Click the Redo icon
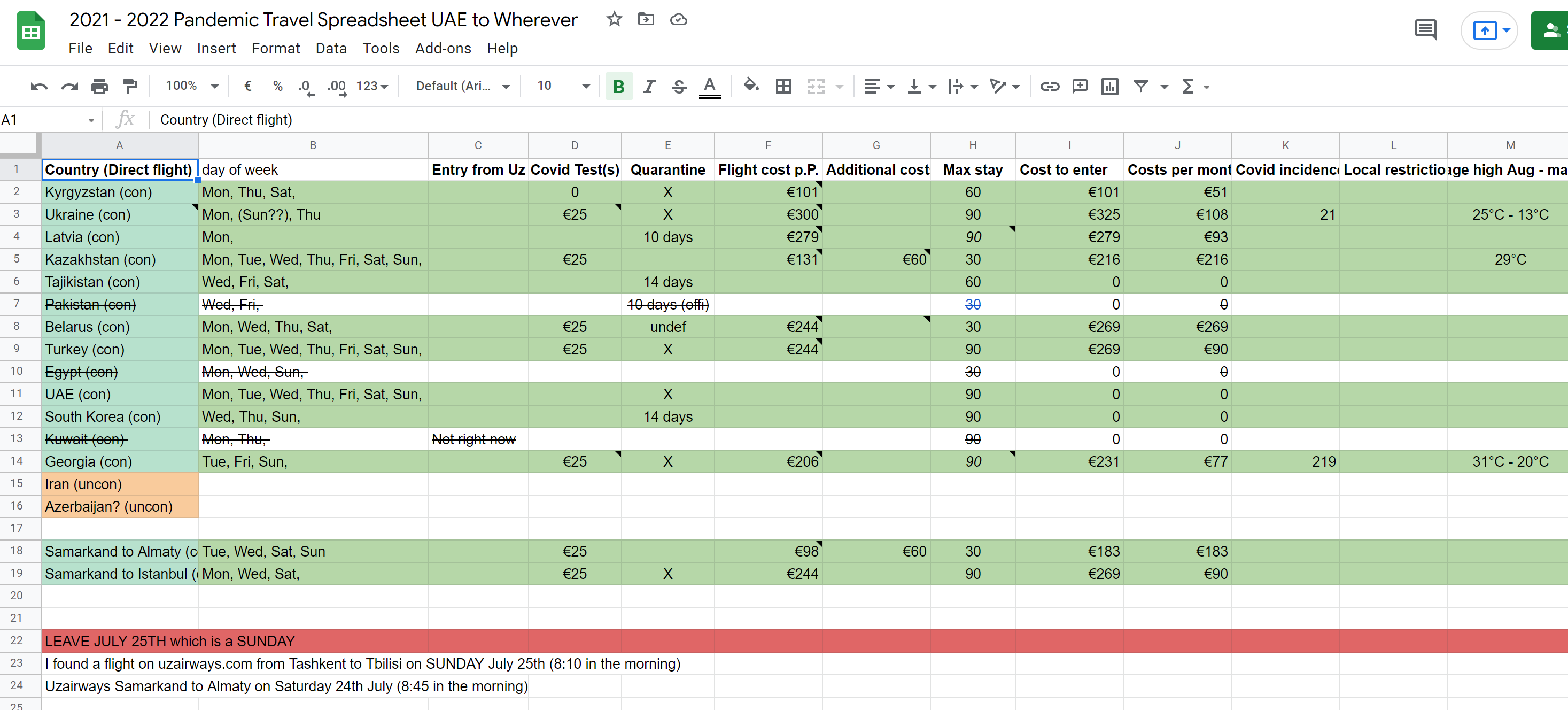 69,87
